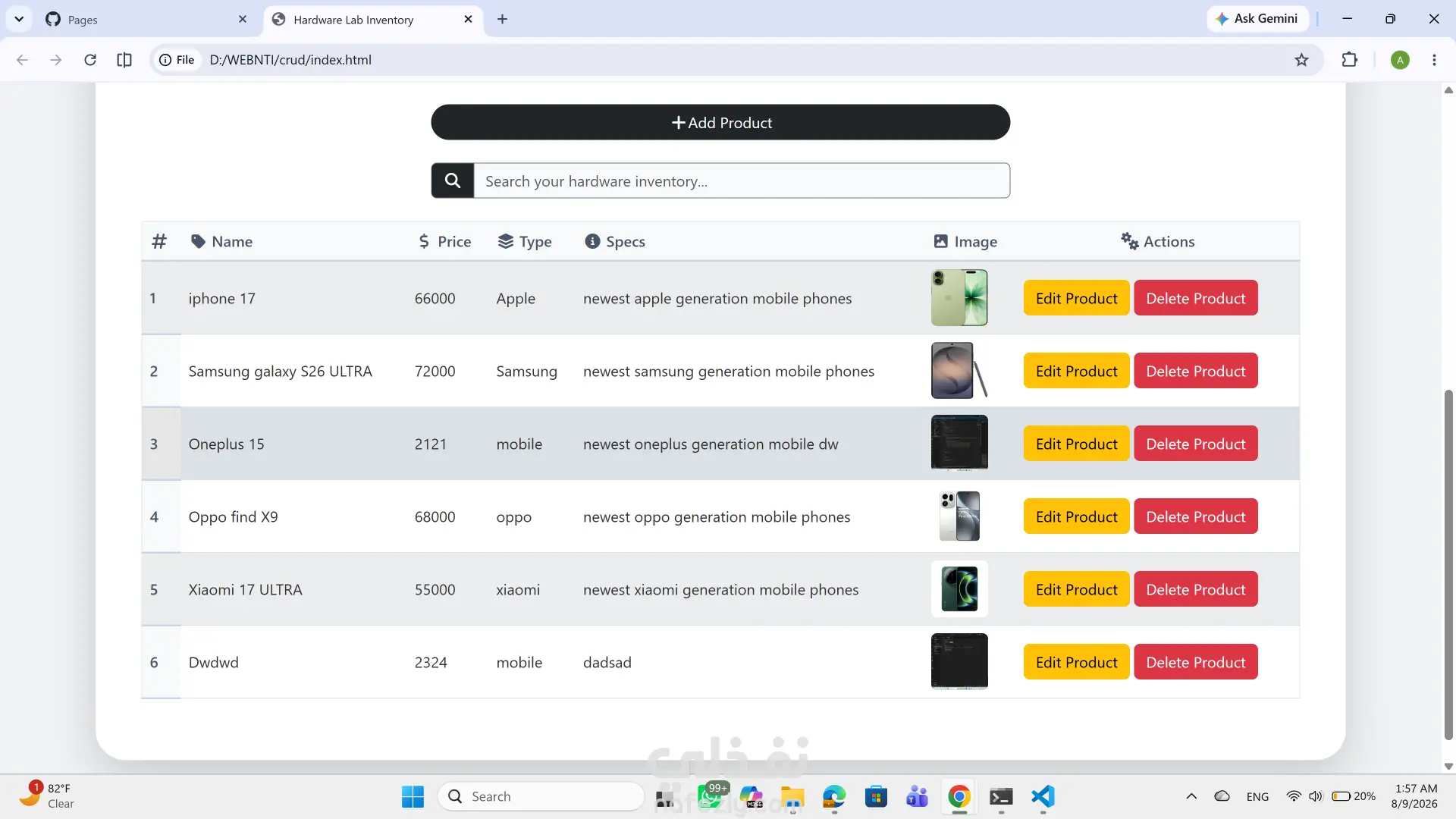Delete the iphone 17 product
This screenshot has height=819, width=1456.
(1196, 298)
